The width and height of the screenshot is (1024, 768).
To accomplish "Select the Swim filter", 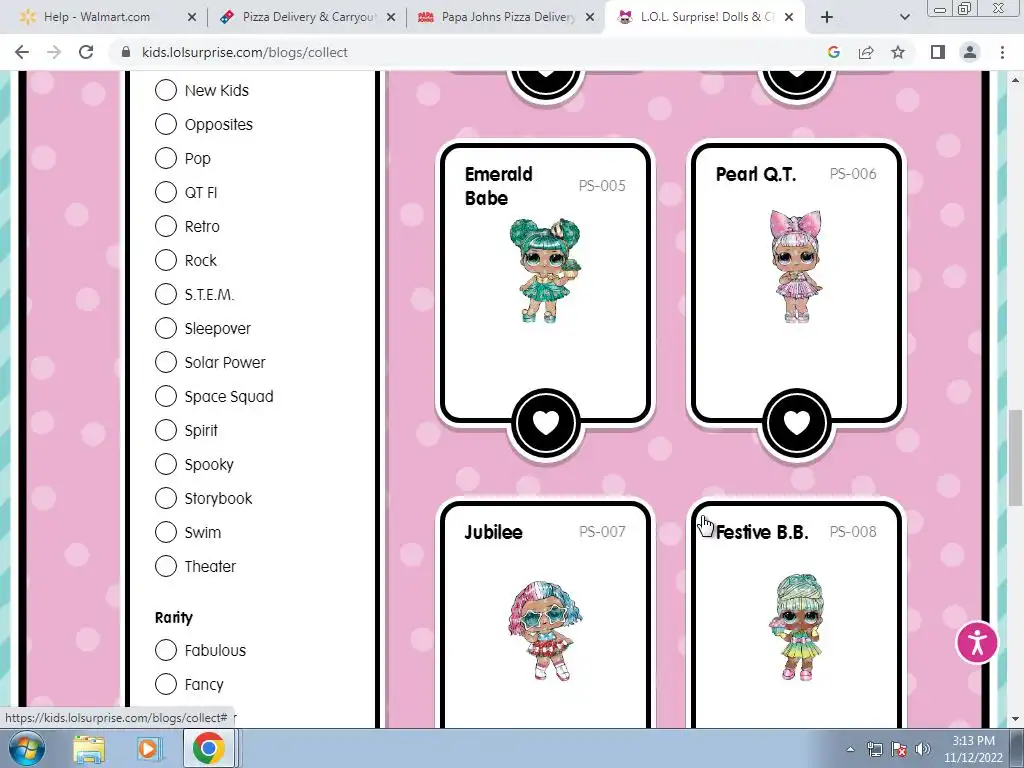I will pyautogui.click(x=166, y=532).
